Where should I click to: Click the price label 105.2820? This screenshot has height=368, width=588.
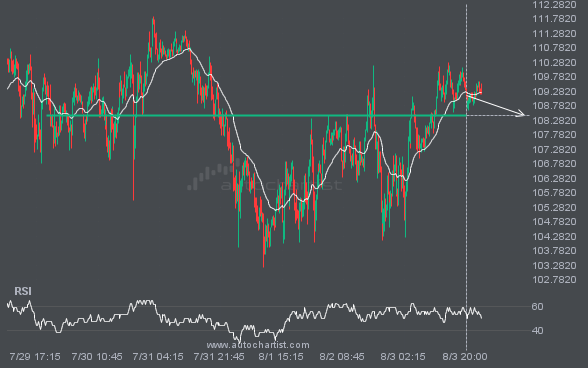[554, 207]
